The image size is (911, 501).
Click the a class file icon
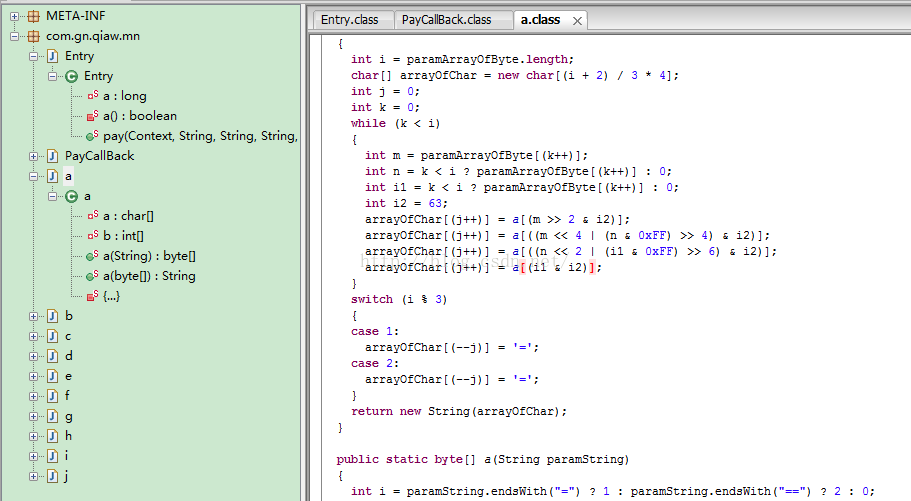(53, 176)
